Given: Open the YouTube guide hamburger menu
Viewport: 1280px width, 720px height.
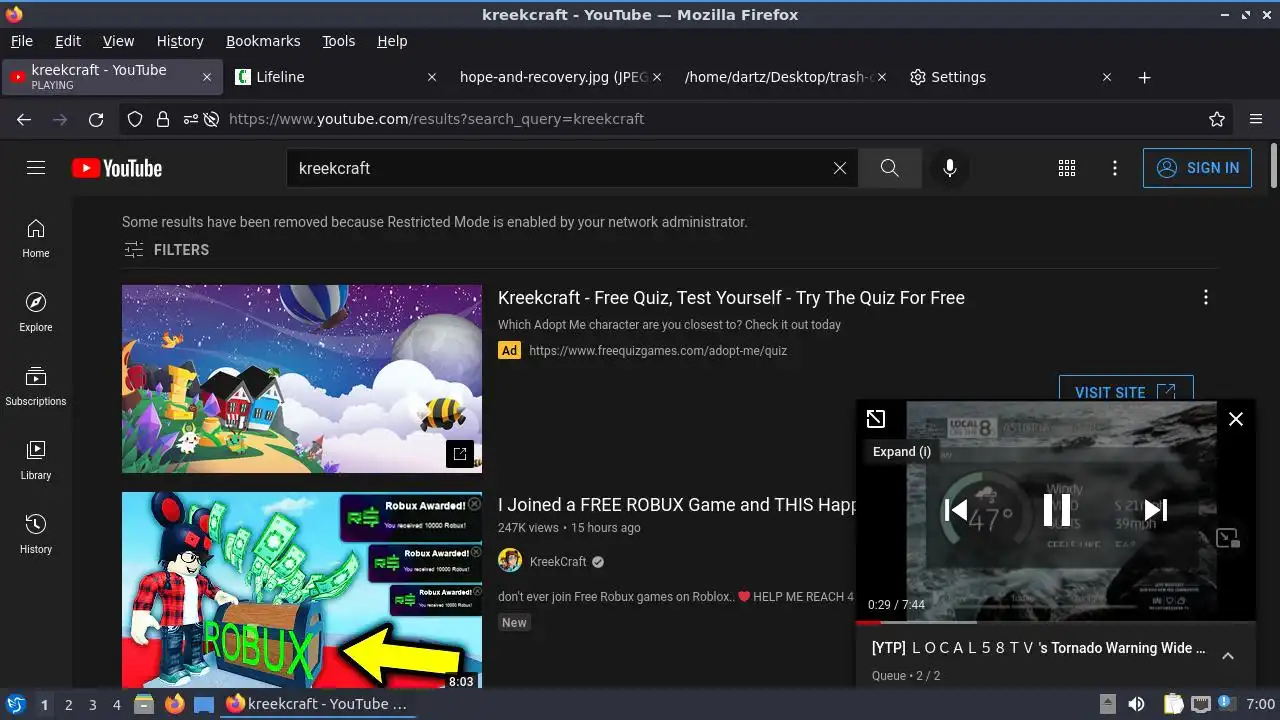Looking at the screenshot, I should pyautogui.click(x=36, y=168).
